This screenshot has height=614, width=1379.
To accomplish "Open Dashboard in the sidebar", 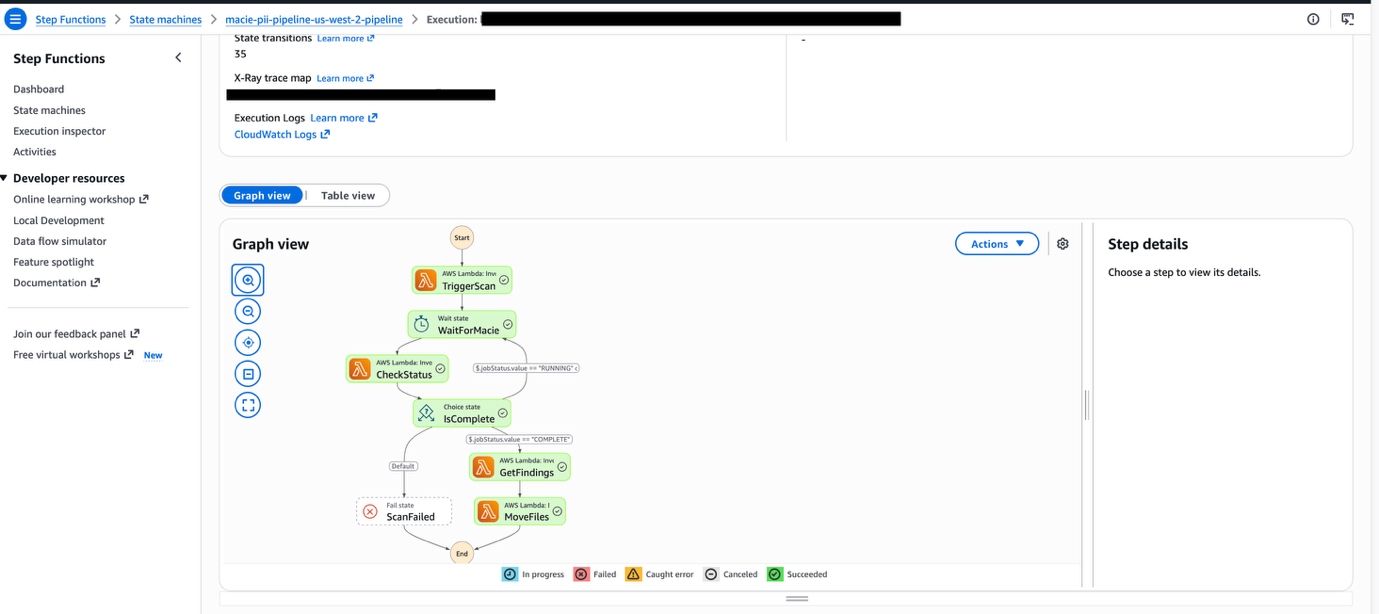I will click(38, 89).
